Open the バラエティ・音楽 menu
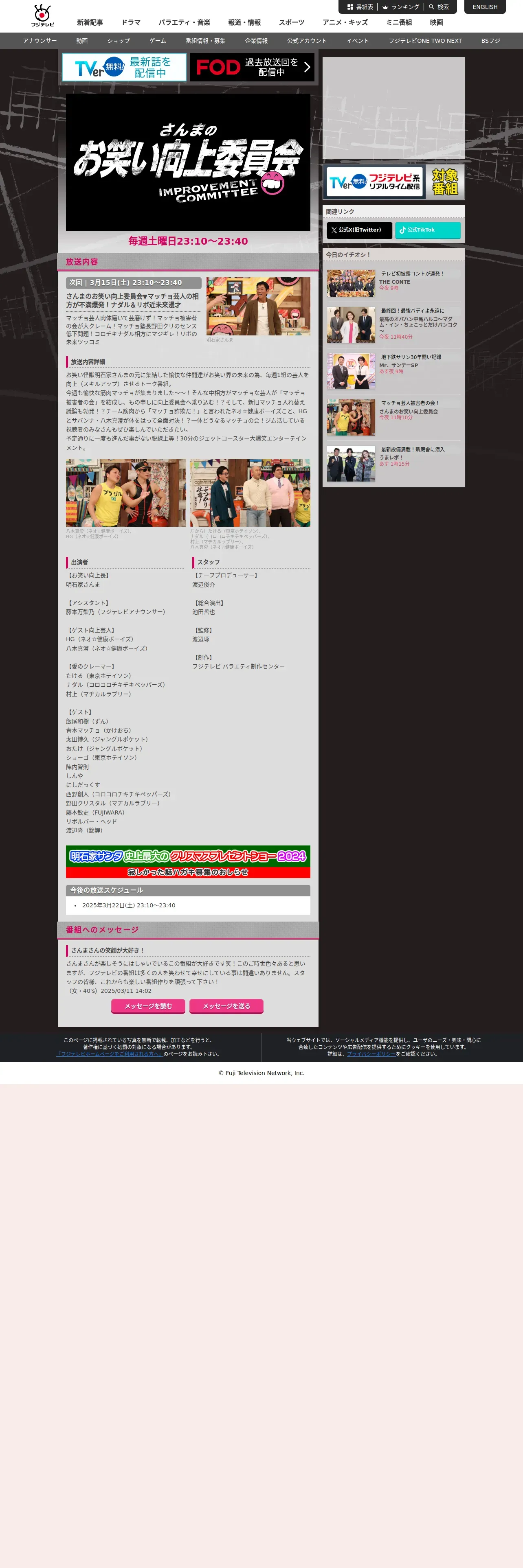This screenshot has height=1568, width=523. 185,22
